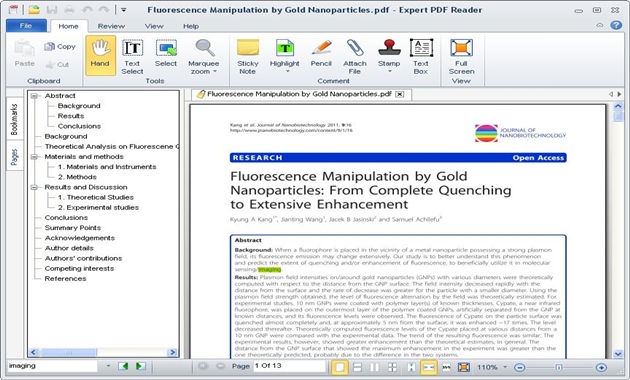Collapse the Materials and methods bookmark node
630x380 pixels.
pyautogui.click(x=34, y=157)
